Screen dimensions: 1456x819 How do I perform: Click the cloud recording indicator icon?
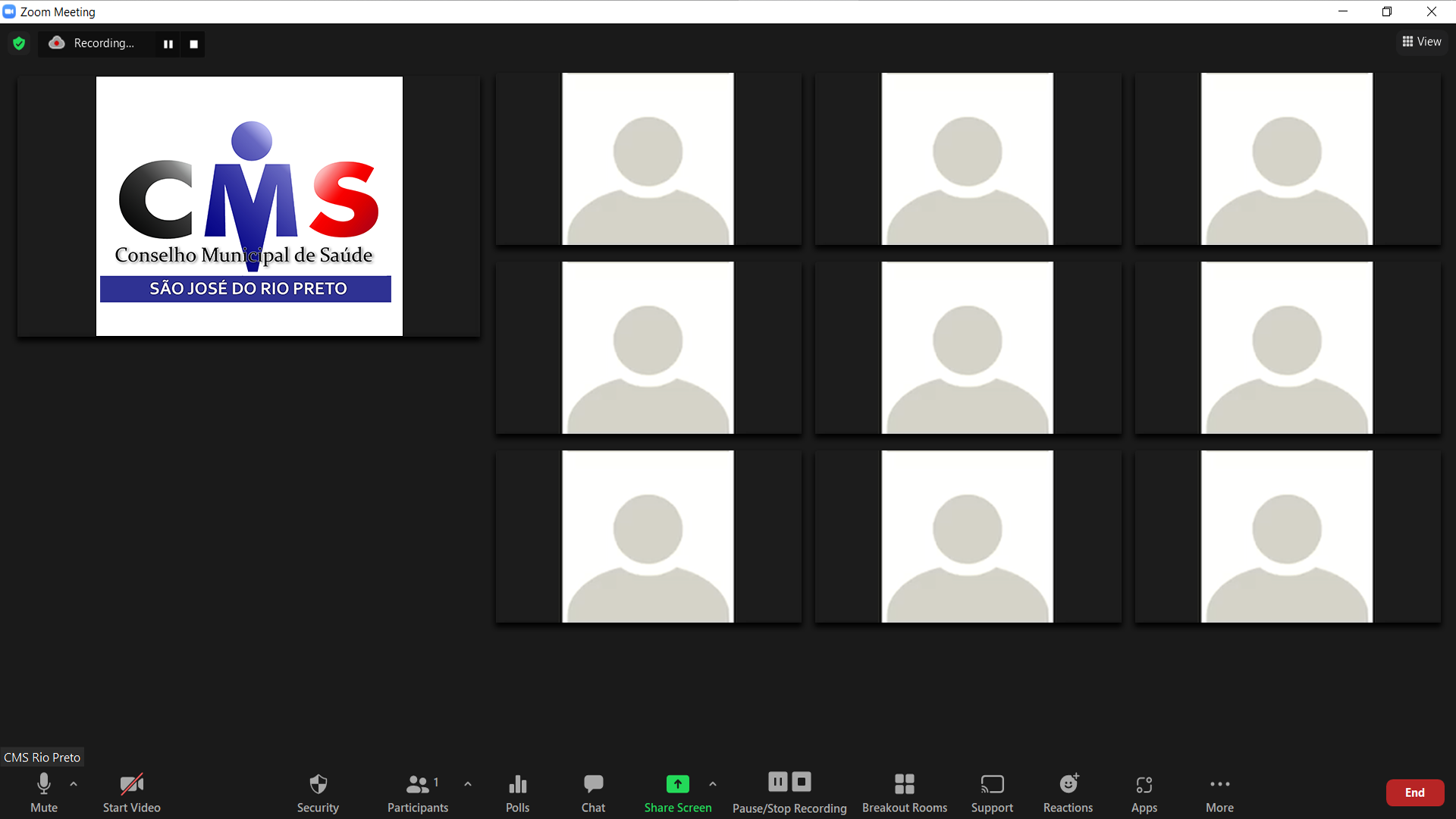57,43
